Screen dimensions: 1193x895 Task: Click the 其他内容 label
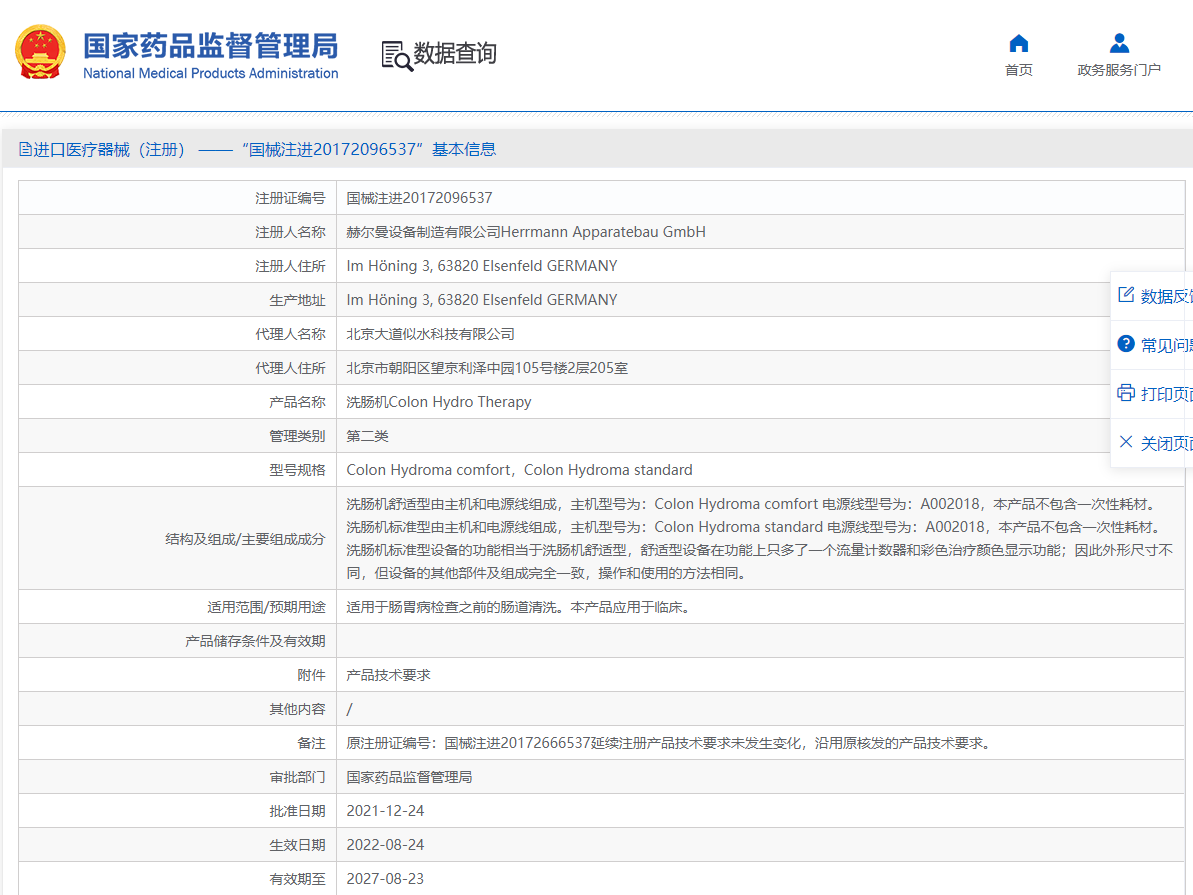pos(297,709)
